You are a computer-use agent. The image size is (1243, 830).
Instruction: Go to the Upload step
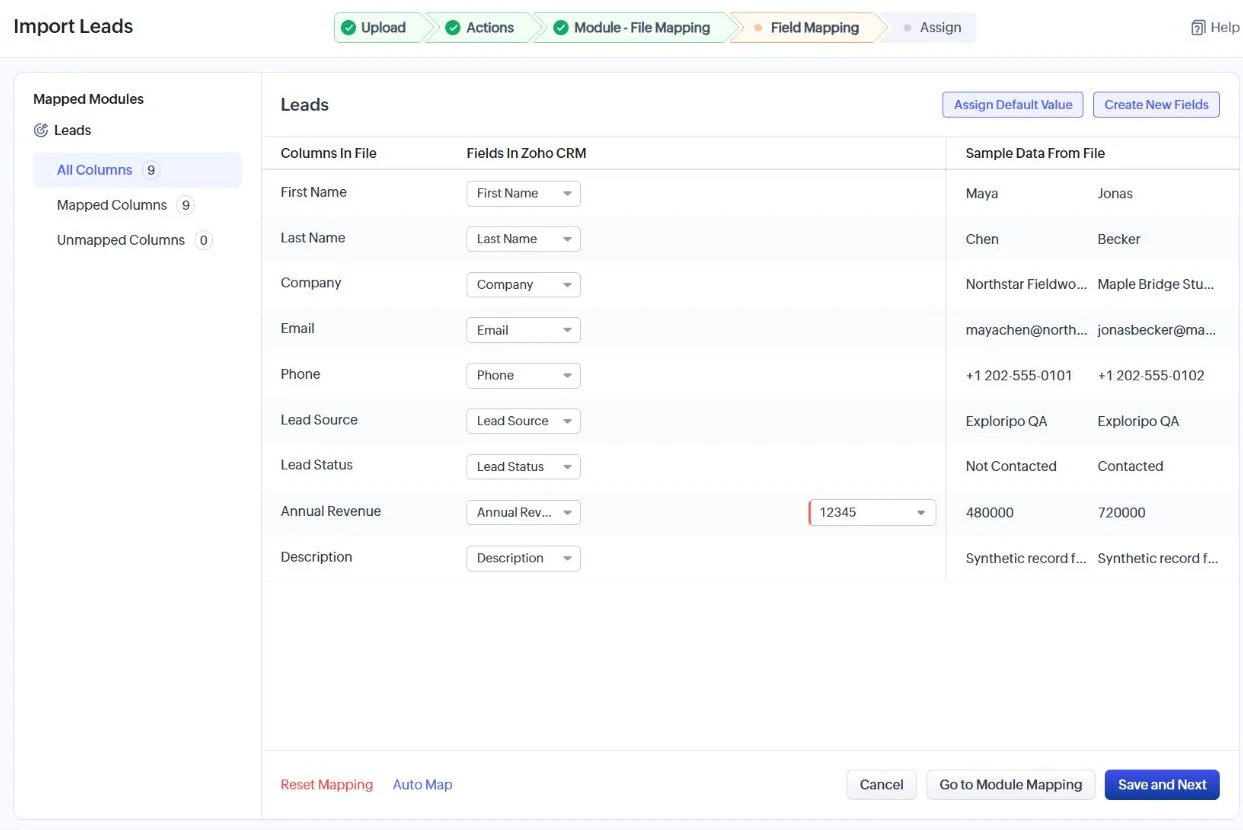click(380, 28)
